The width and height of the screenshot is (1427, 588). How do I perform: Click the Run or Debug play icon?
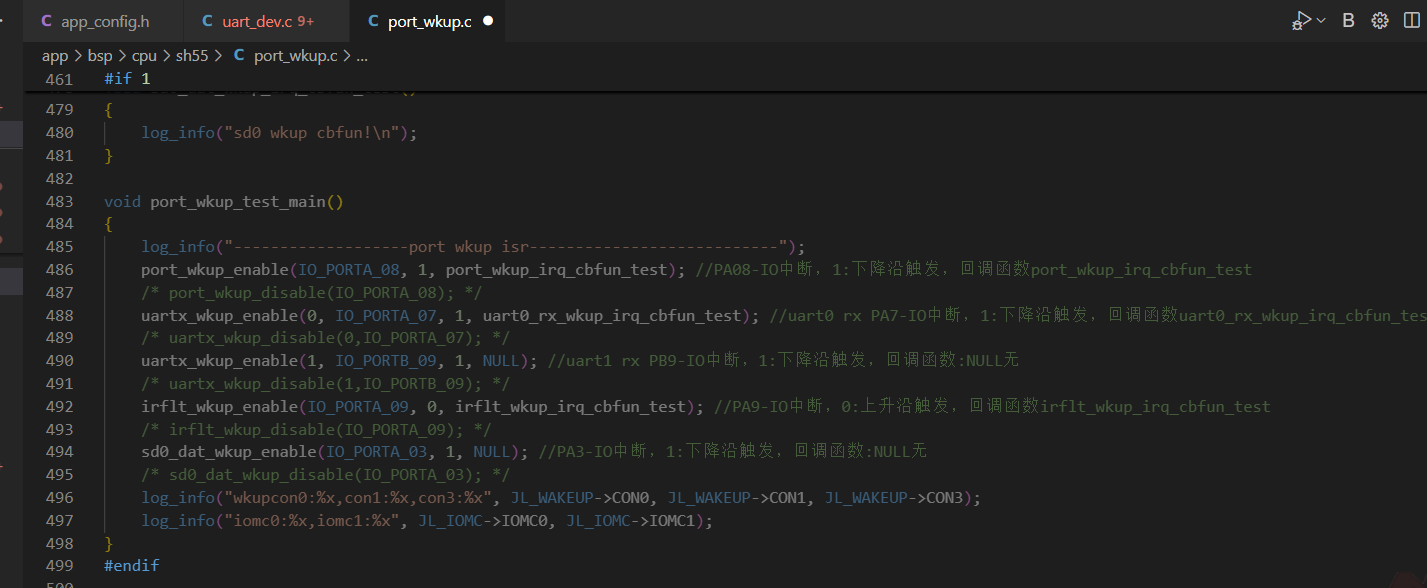click(1301, 21)
